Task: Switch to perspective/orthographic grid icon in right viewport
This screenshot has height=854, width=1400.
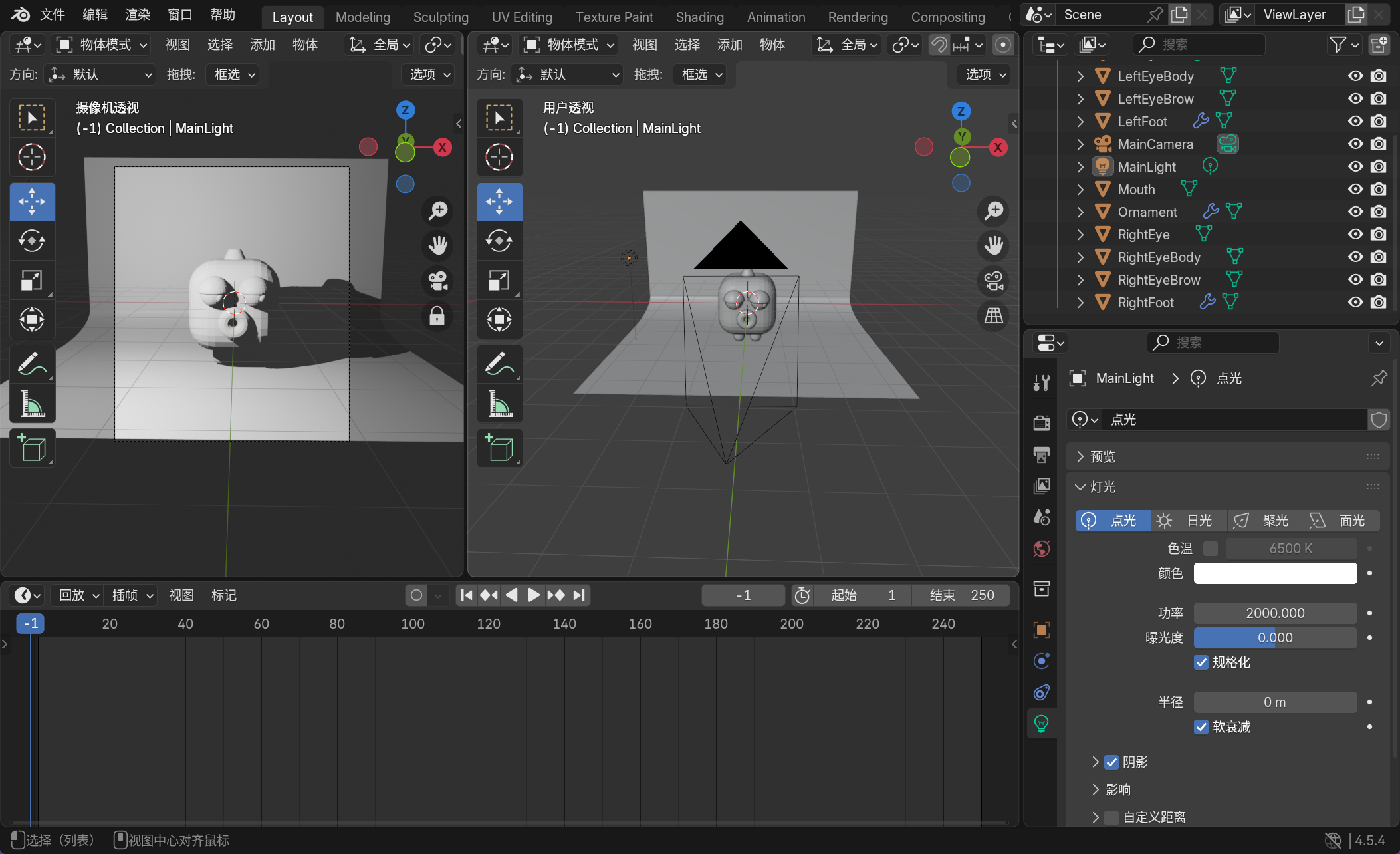Action: [x=993, y=316]
